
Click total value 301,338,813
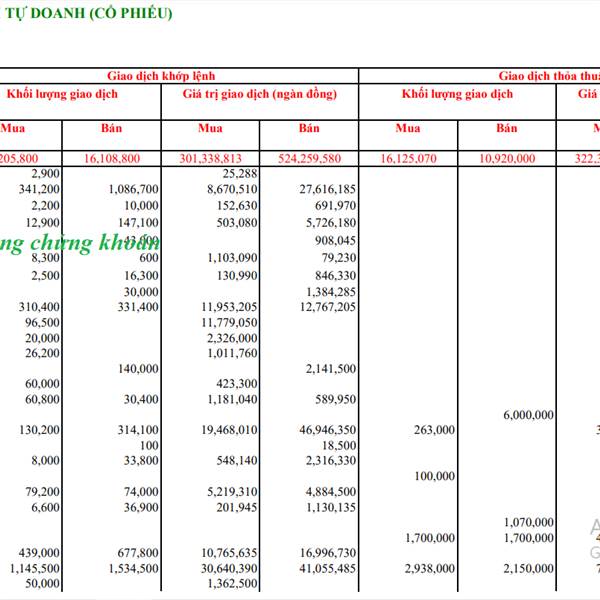coord(210,158)
